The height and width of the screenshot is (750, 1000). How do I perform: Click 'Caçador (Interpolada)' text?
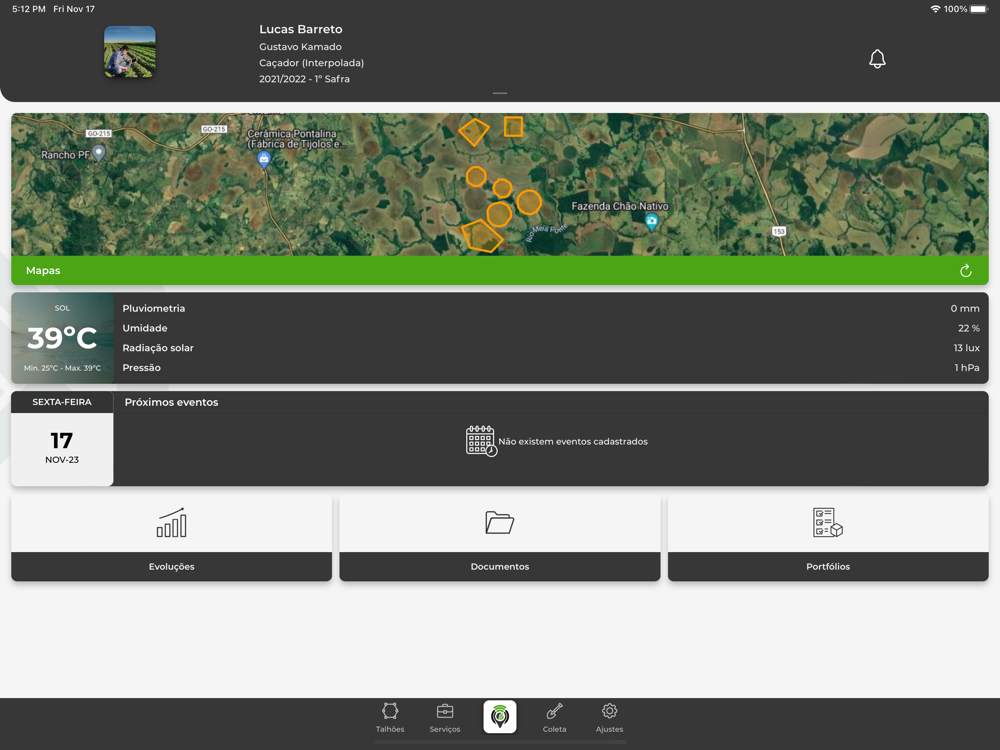pyautogui.click(x=311, y=62)
